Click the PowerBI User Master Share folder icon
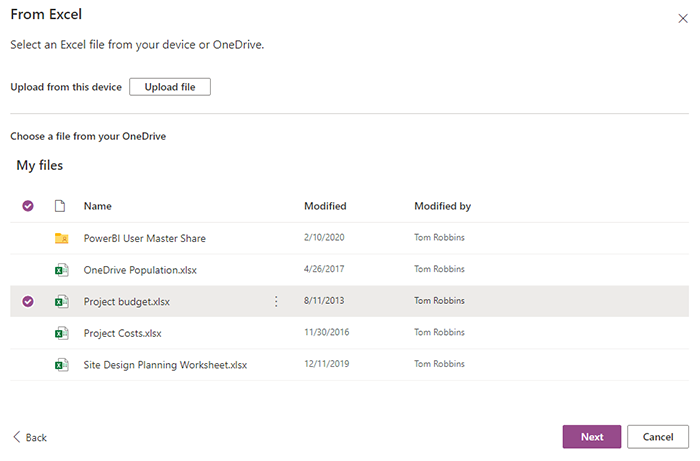 (x=62, y=238)
